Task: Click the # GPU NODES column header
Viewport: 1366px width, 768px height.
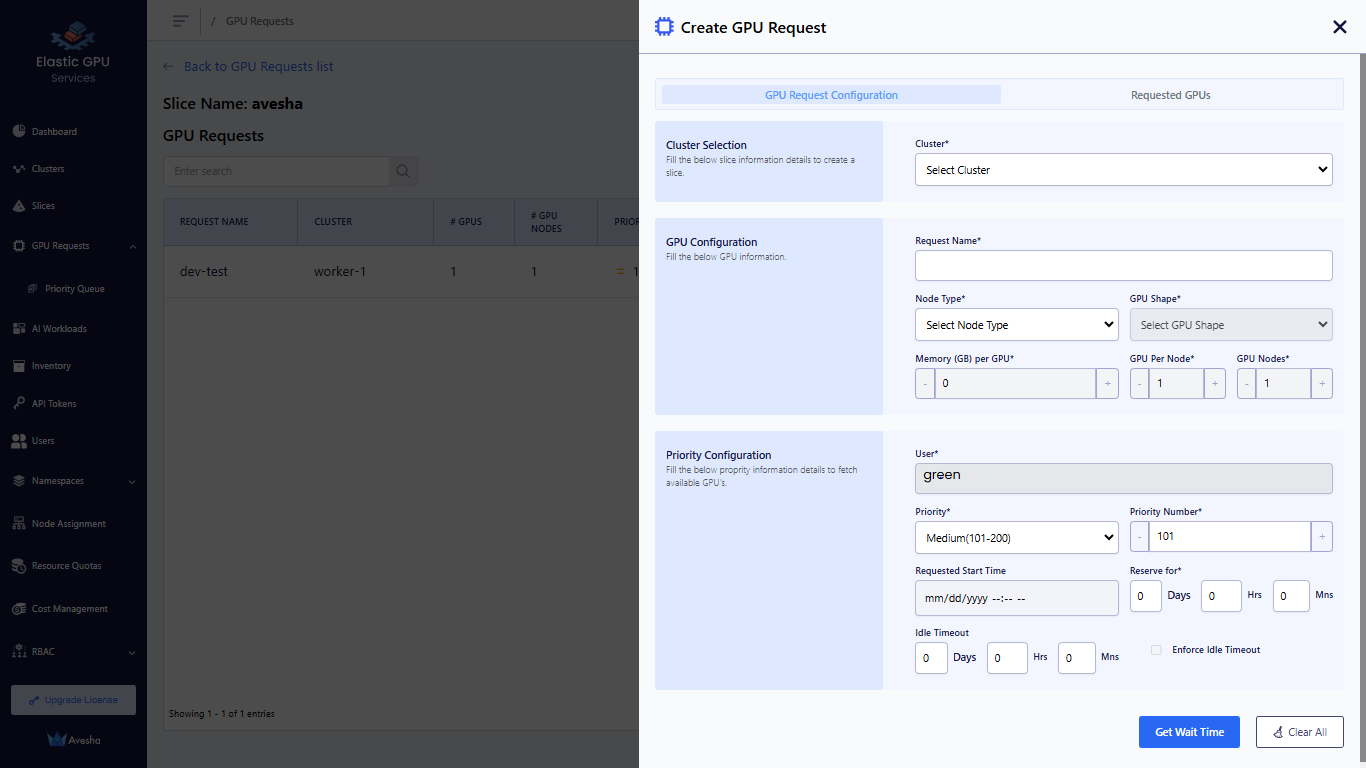Action: point(557,222)
